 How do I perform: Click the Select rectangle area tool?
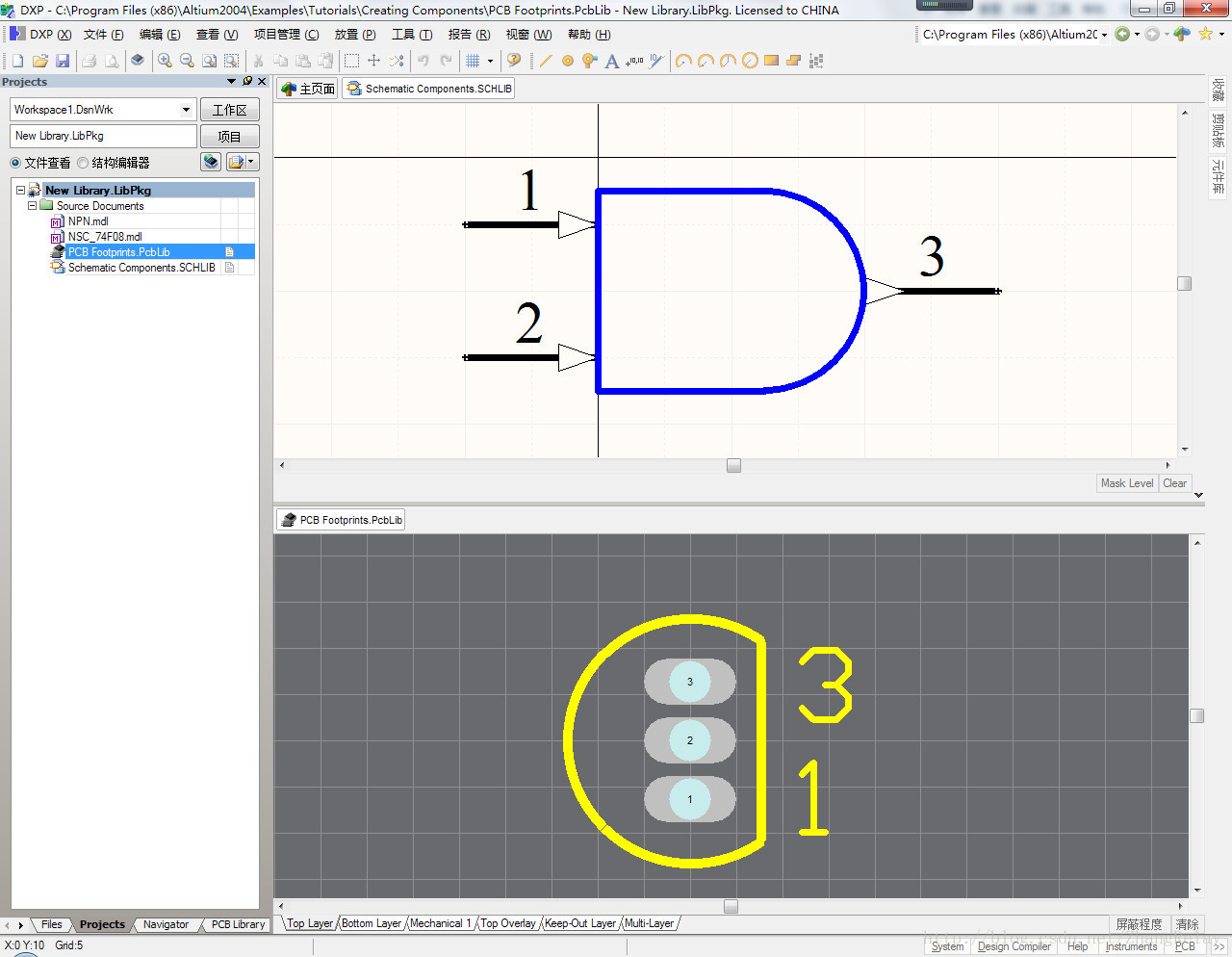point(351,61)
